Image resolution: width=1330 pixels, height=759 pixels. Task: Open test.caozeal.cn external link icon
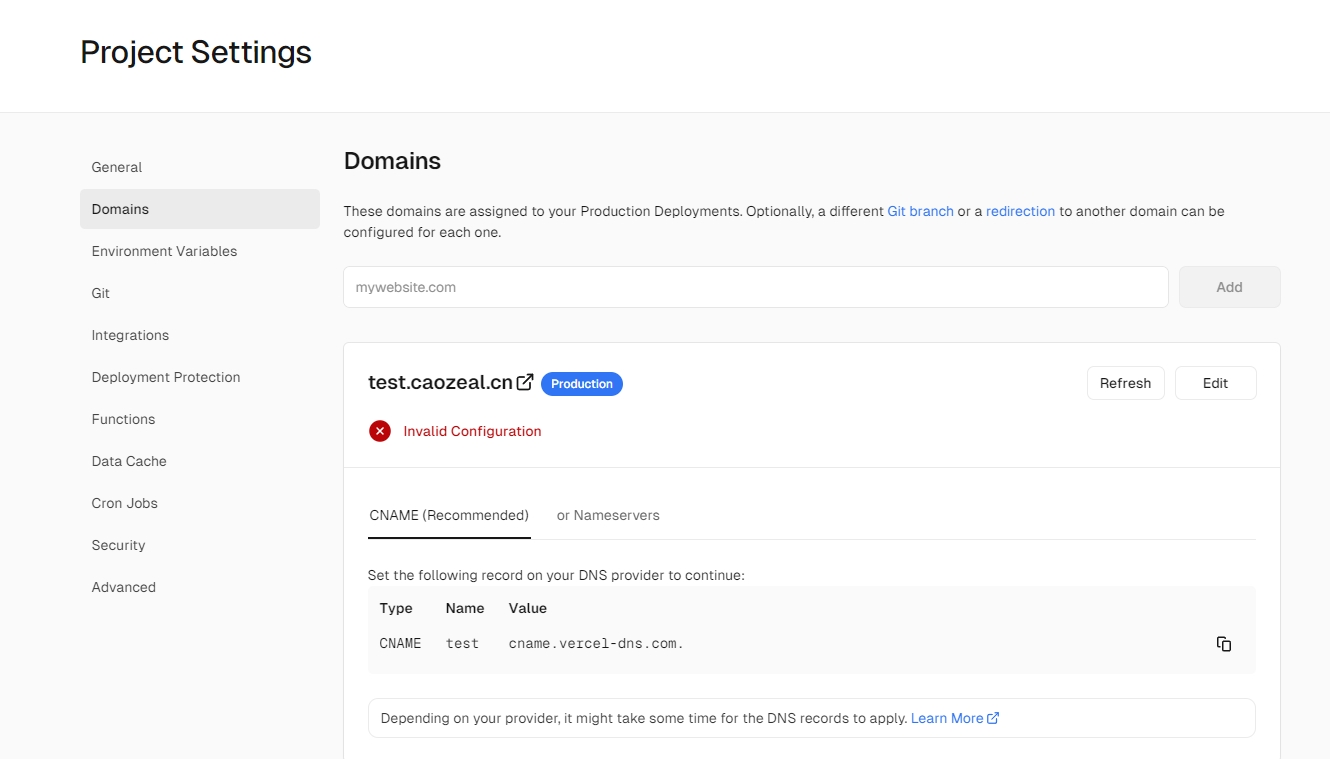(x=525, y=383)
